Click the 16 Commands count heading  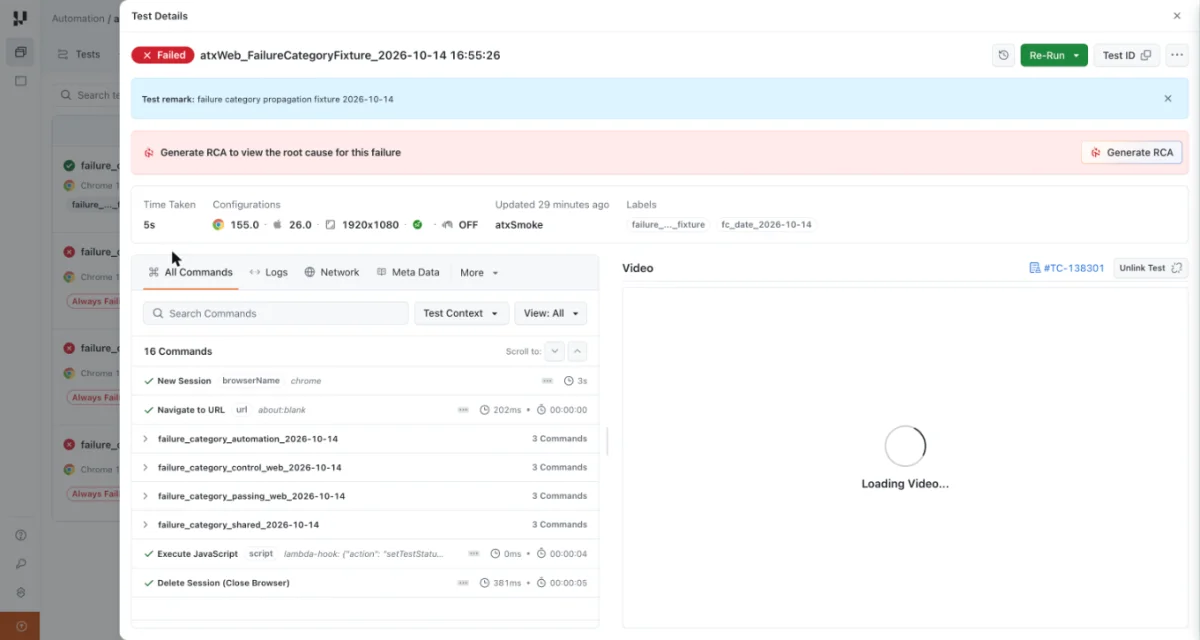click(178, 351)
